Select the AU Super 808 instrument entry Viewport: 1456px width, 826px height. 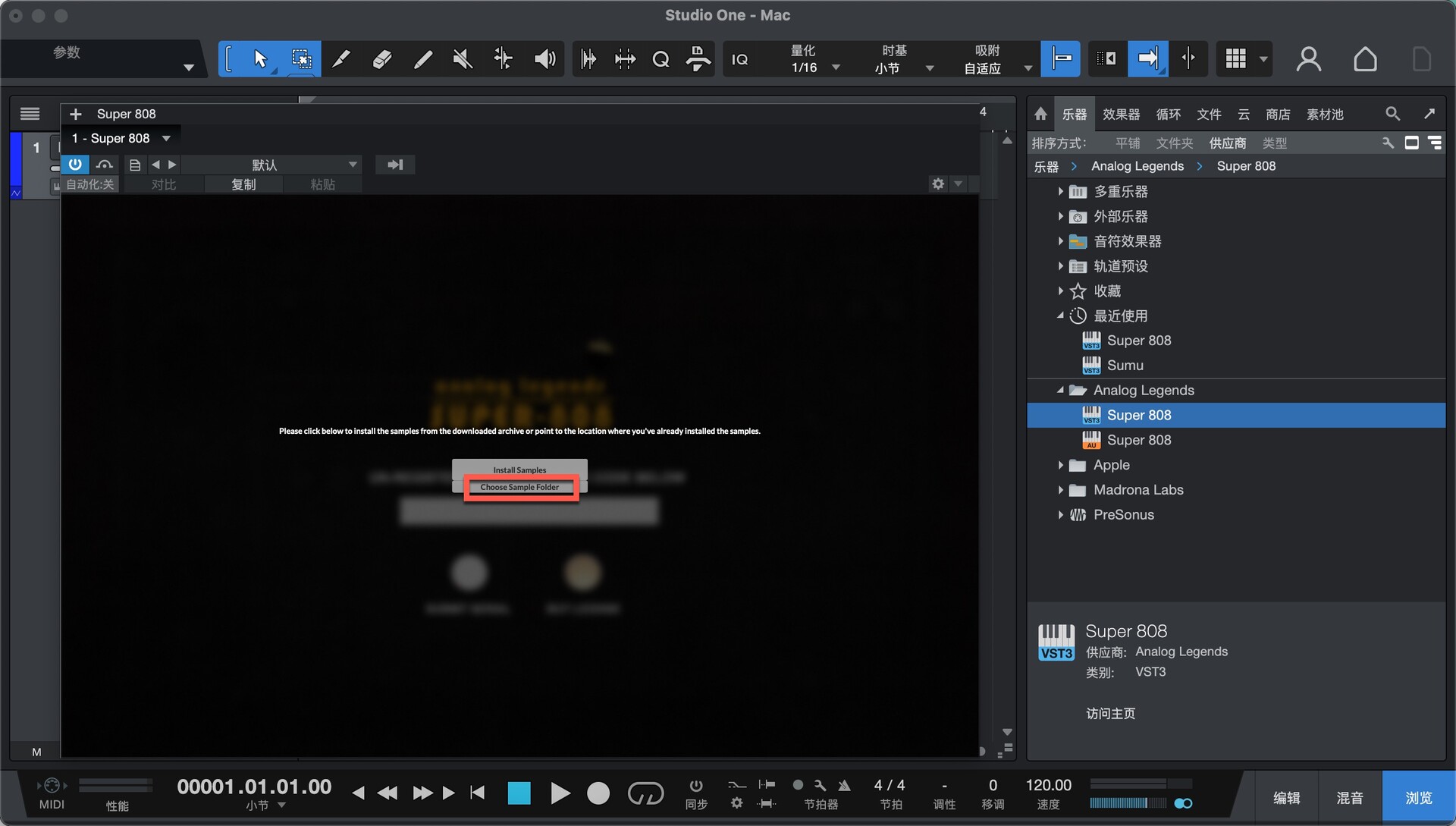[x=1138, y=440]
